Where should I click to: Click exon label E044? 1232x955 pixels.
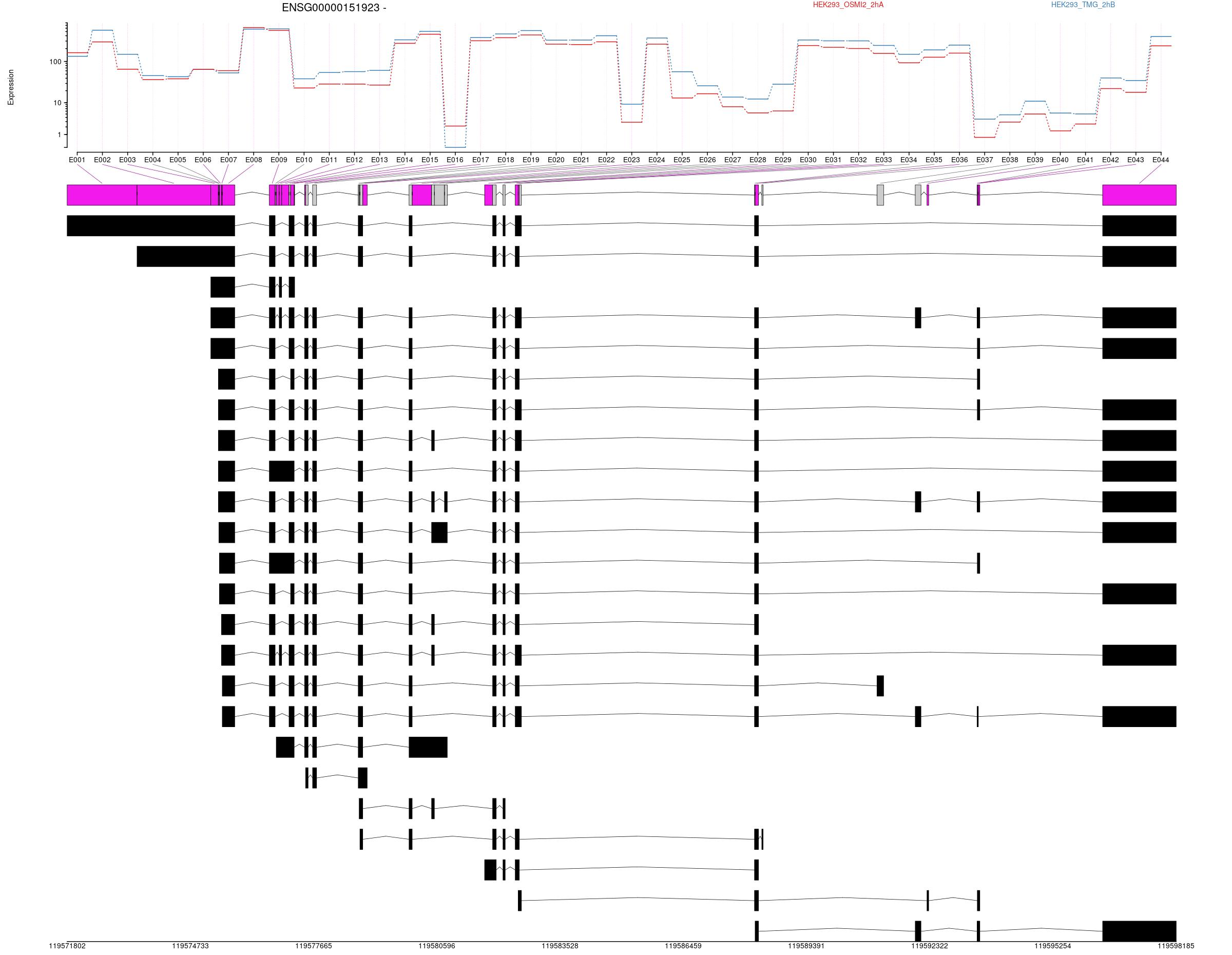(1160, 160)
